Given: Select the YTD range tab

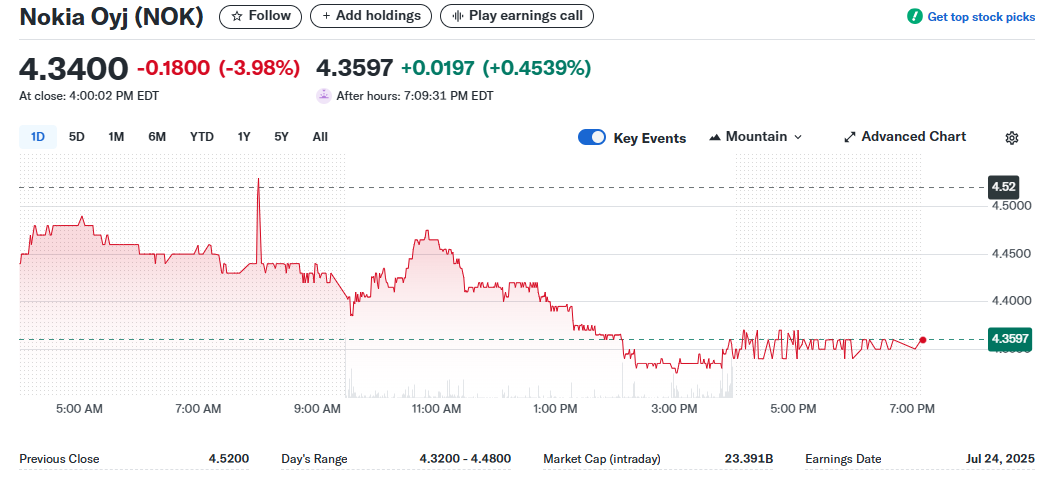Looking at the screenshot, I should click(x=202, y=137).
